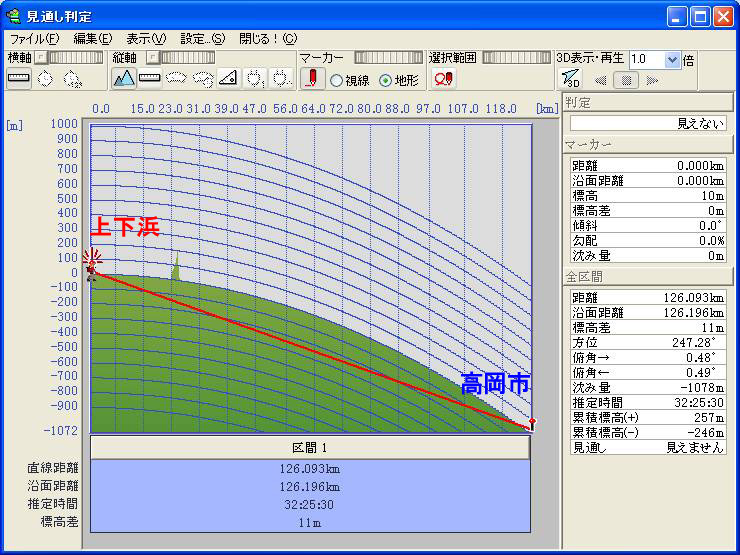Click the 累積標高(-) -246m row

tap(648, 432)
